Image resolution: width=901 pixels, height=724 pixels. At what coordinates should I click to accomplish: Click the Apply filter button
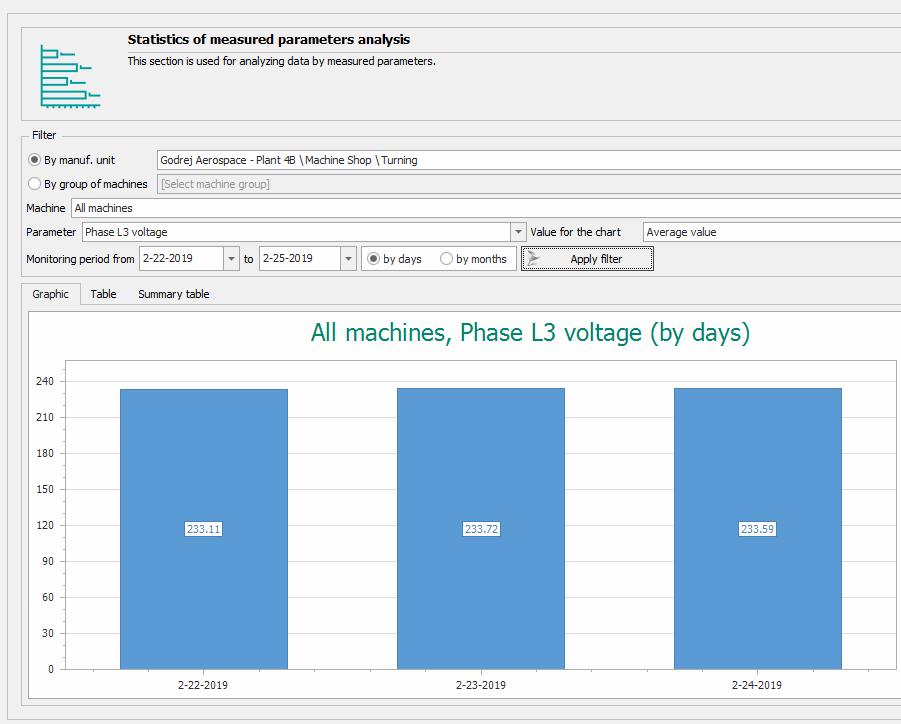click(587, 259)
